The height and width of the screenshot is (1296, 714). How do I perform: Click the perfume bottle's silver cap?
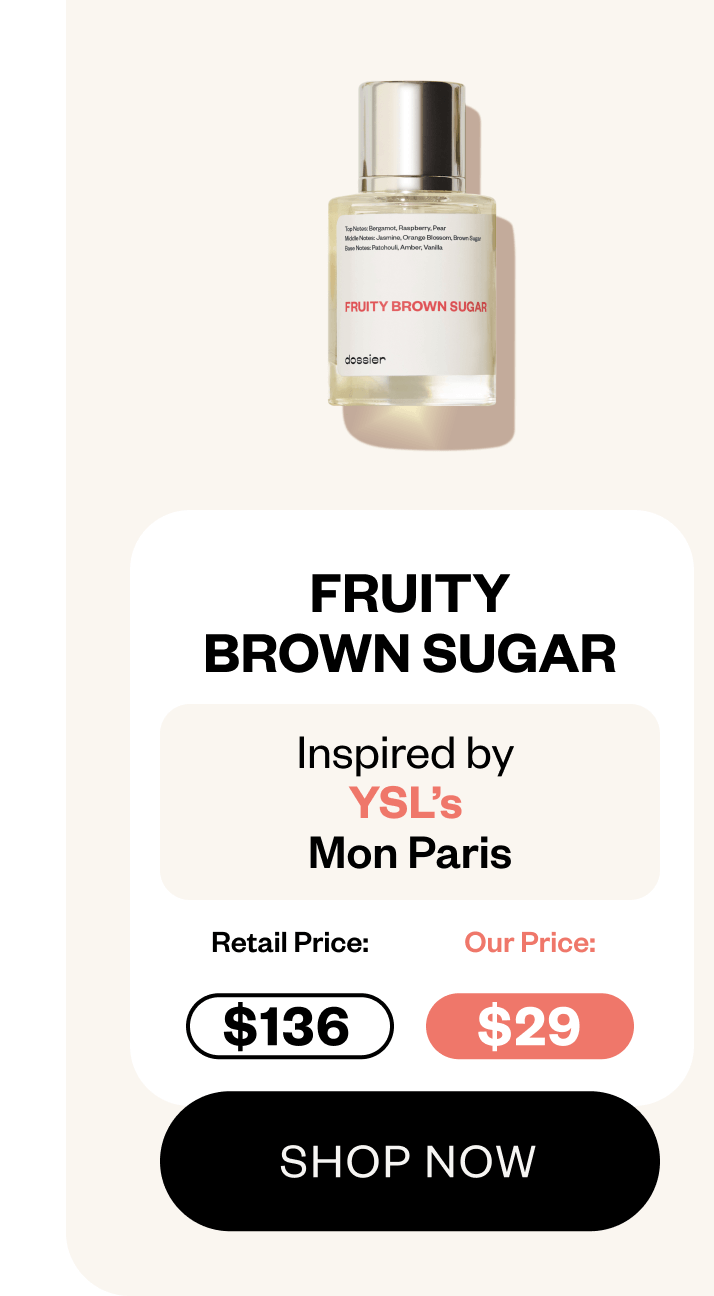click(411, 130)
